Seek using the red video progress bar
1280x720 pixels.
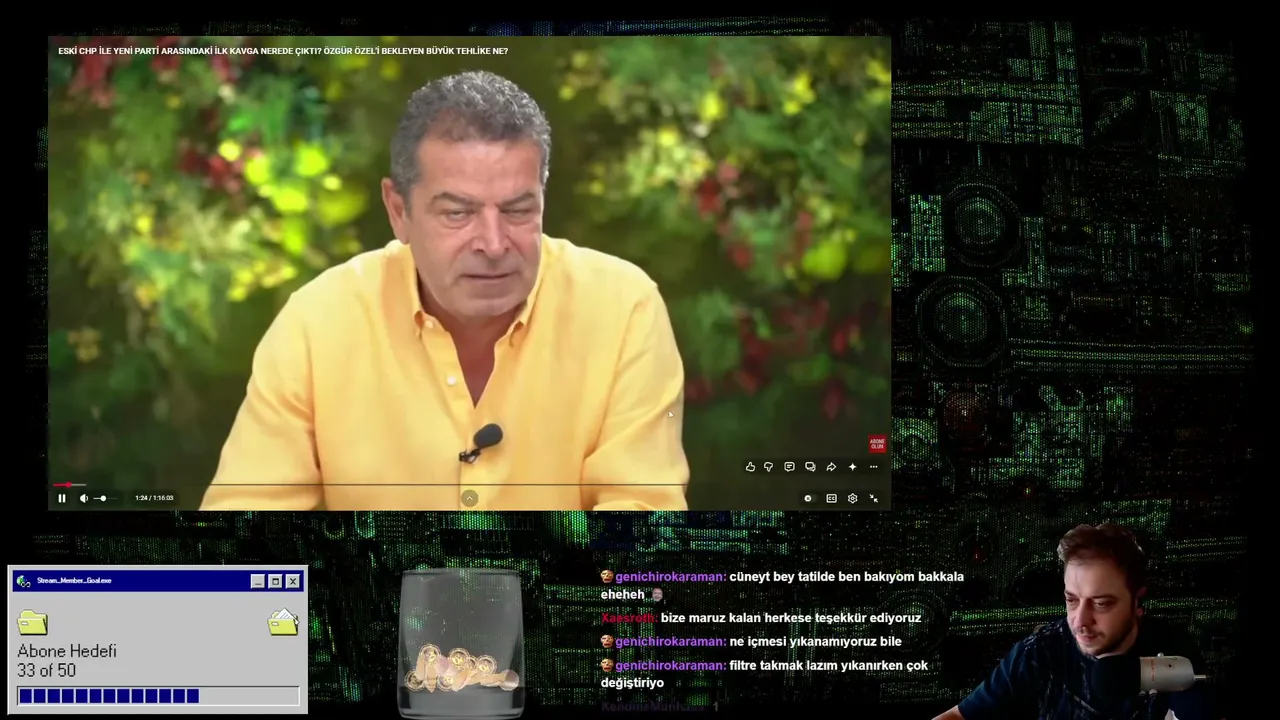[x=469, y=485]
